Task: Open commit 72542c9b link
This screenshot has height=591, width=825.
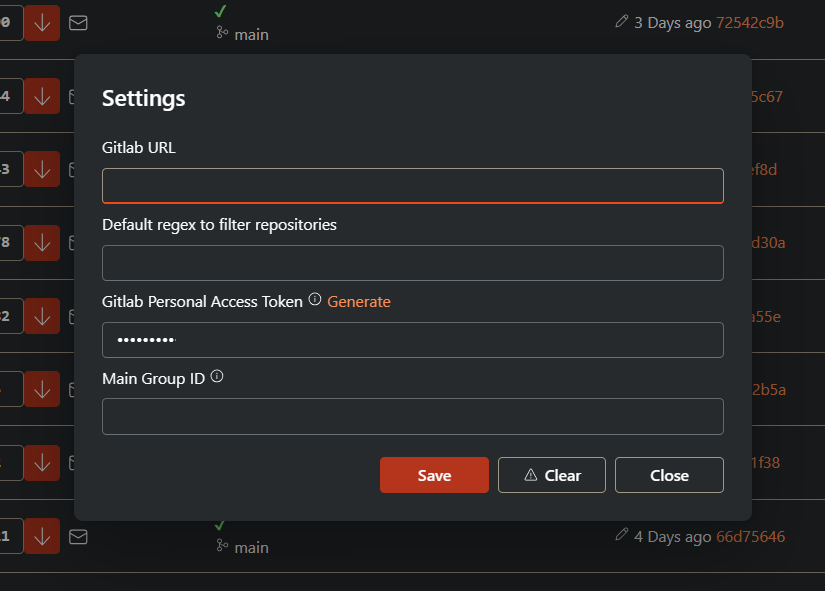Action: click(750, 23)
